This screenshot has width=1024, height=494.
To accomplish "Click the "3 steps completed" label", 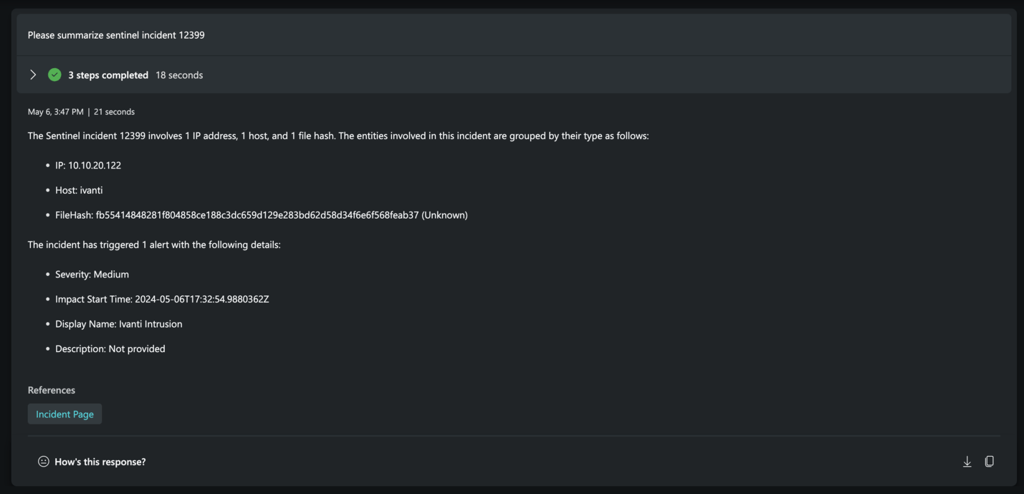I will pyautogui.click(x=108, y=75).
